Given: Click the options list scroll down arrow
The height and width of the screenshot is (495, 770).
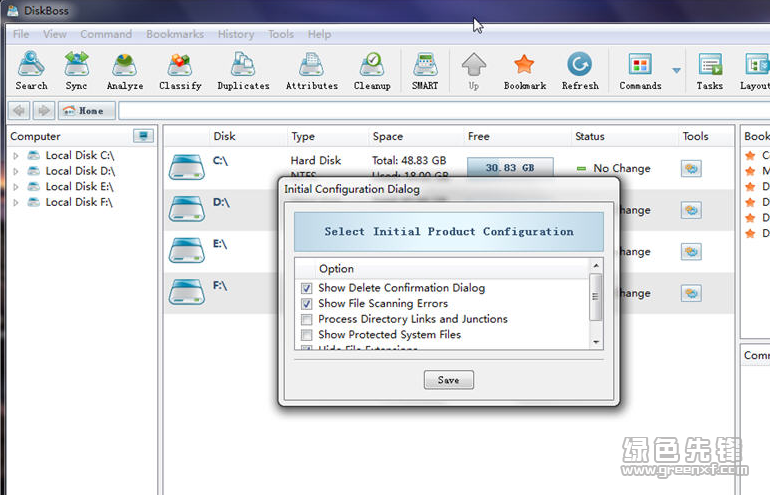Looking at the screenshot, I should pyautogui.click(x=596, y=342).
